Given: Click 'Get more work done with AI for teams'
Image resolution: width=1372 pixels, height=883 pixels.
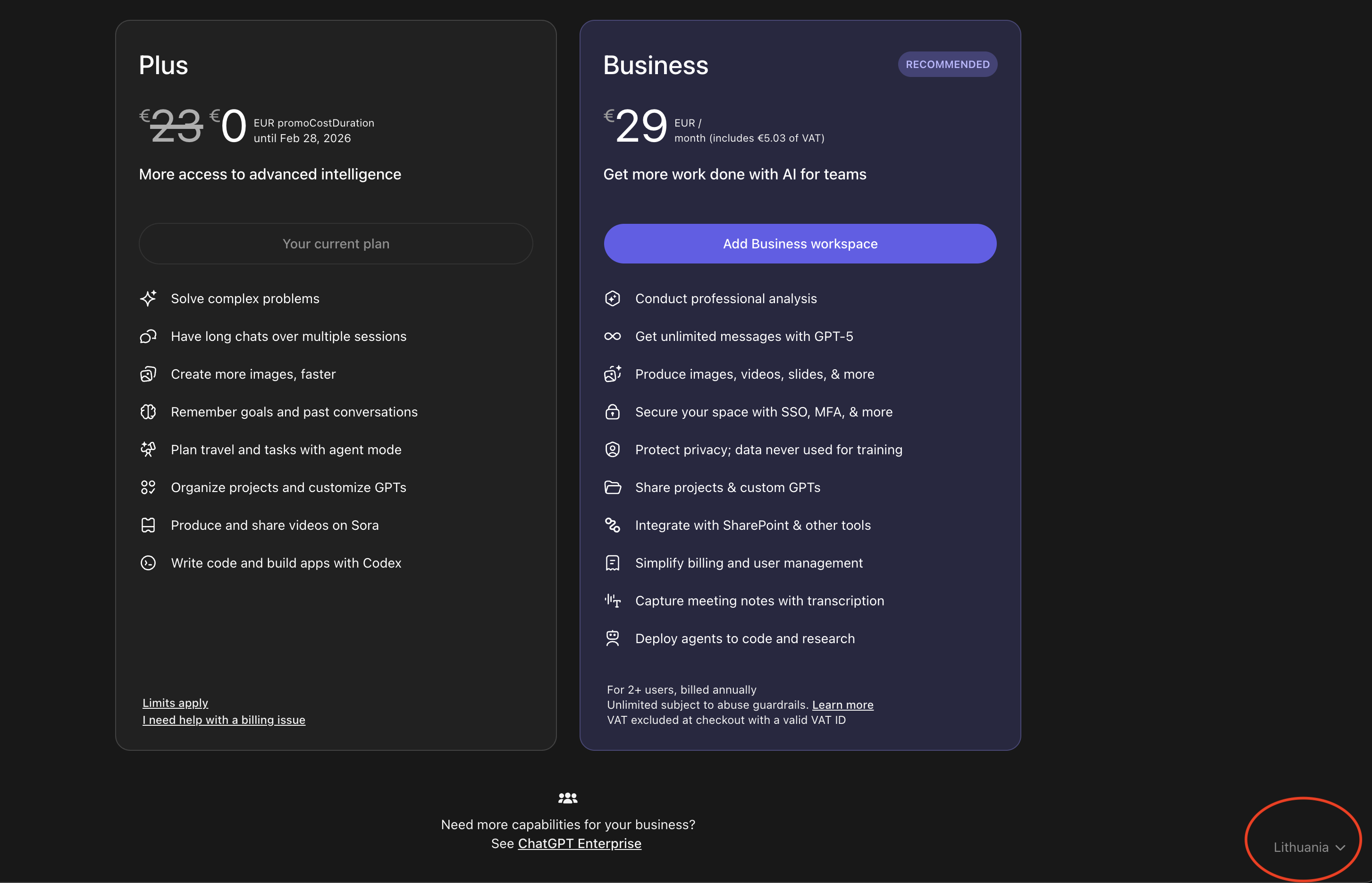Looking at the screenshot, I should (735, 174).
